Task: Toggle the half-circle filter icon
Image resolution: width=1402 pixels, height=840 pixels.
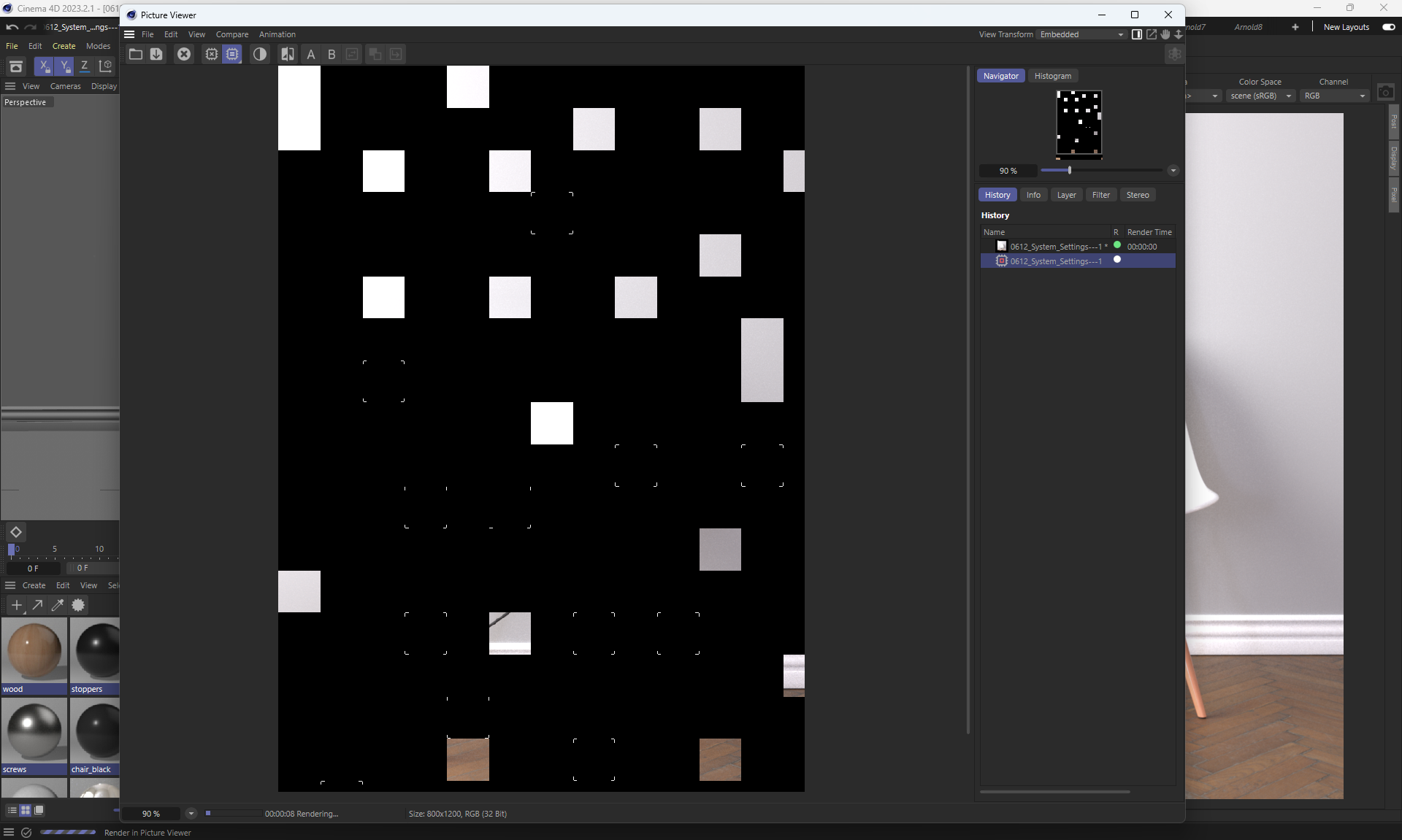Action: coord(260,54)
